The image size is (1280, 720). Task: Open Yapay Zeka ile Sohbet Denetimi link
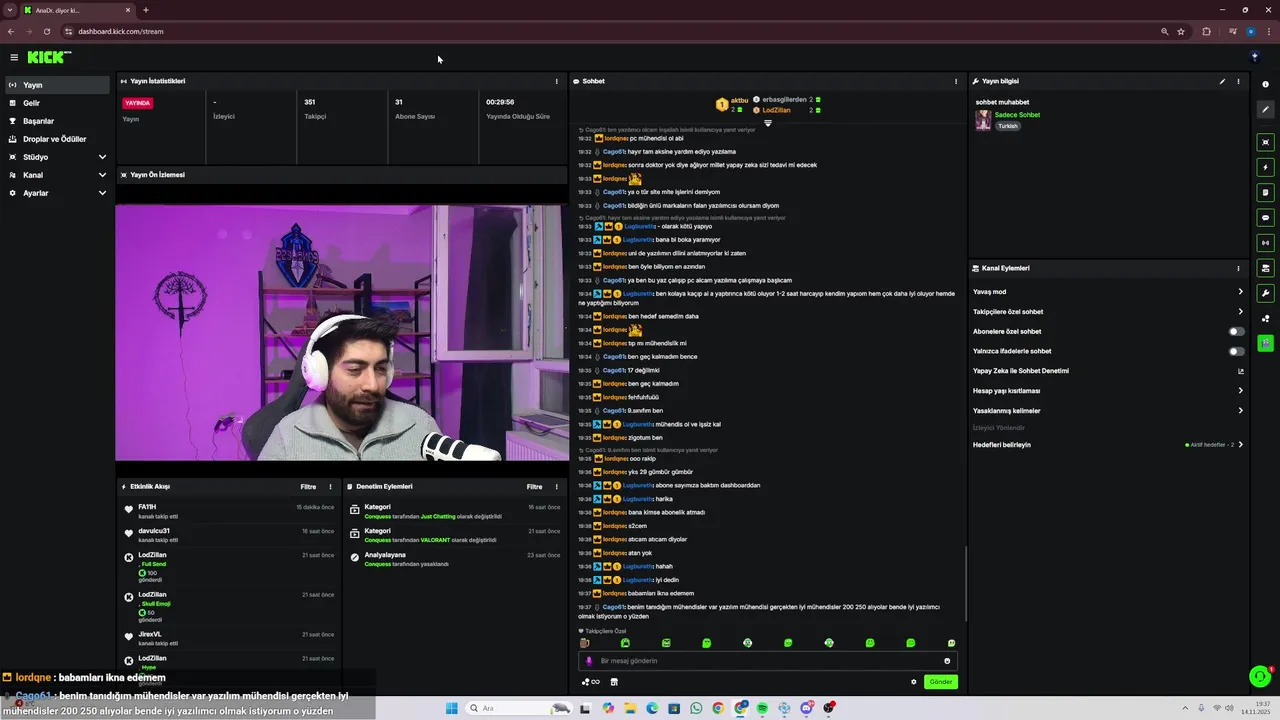click(x=1108, y=371)
